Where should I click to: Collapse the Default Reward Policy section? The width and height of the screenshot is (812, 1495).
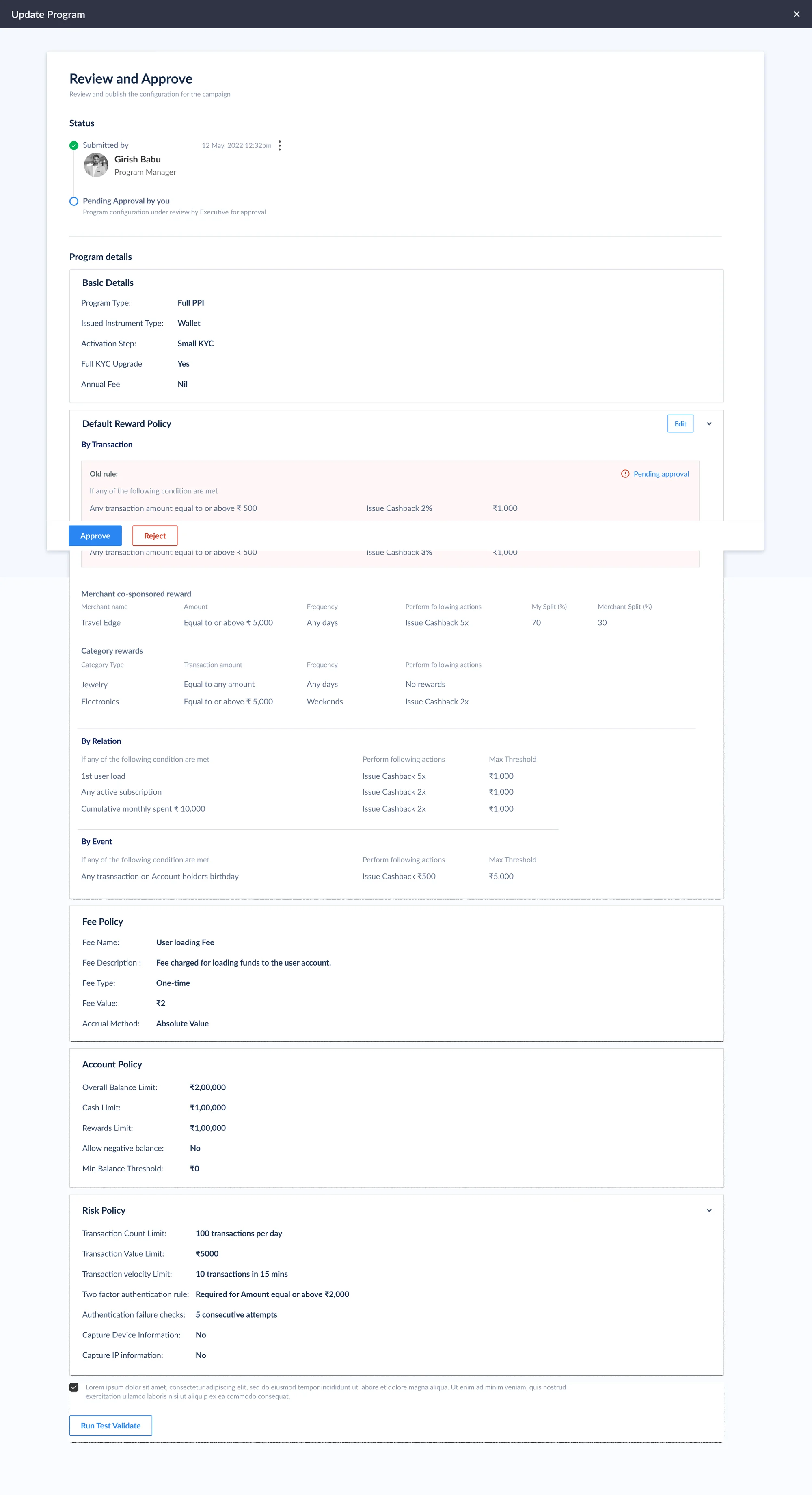click(709, 424)
